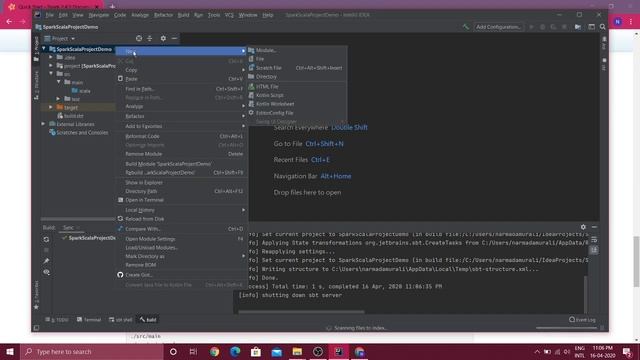Open Mail app from the taskbar
Viewport: 640px width, 360px height.
(x=277, y=351)
